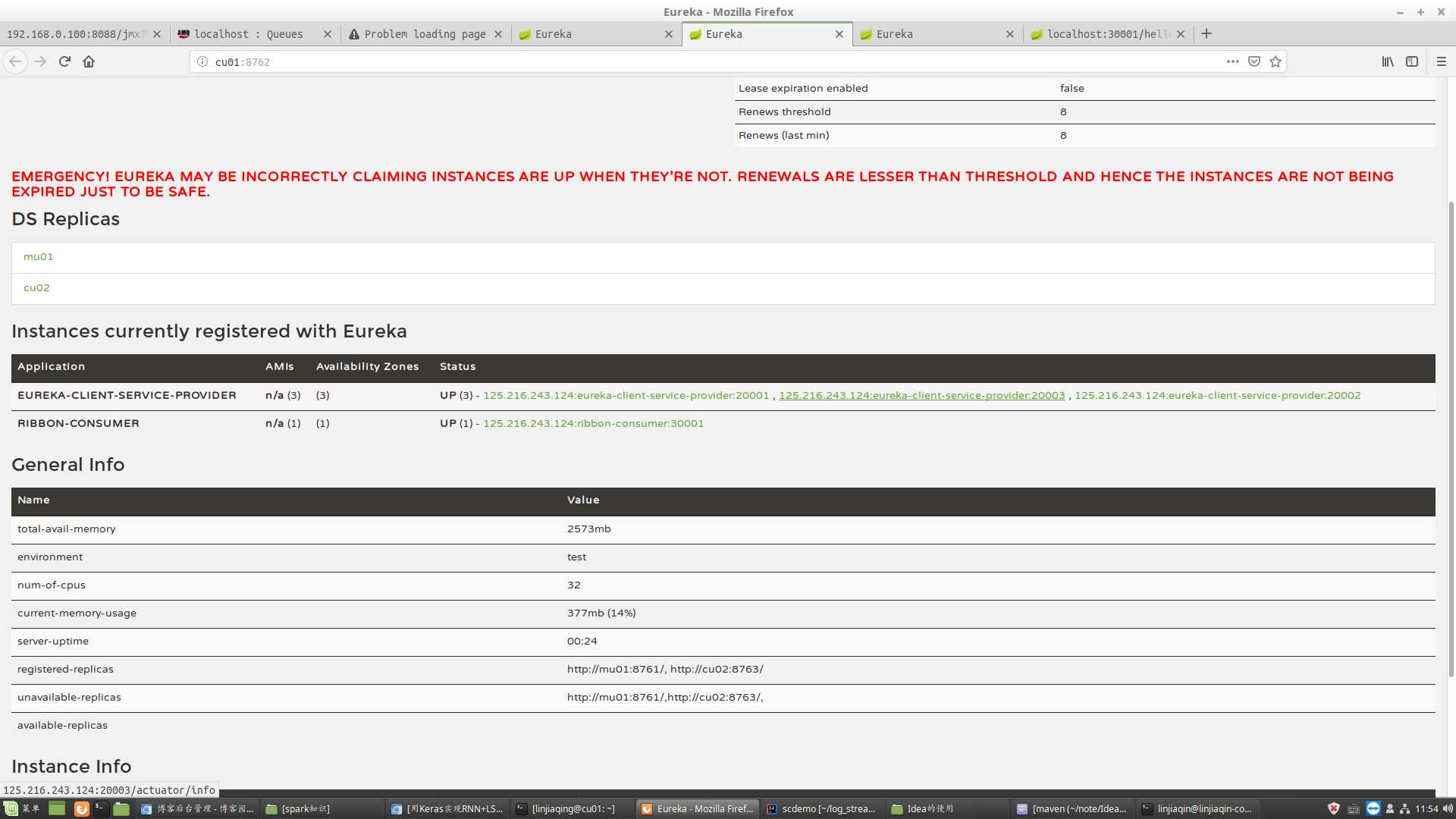
Task: Open the ribbon-consumer:30001 instance link
Action: click(593, 424)
